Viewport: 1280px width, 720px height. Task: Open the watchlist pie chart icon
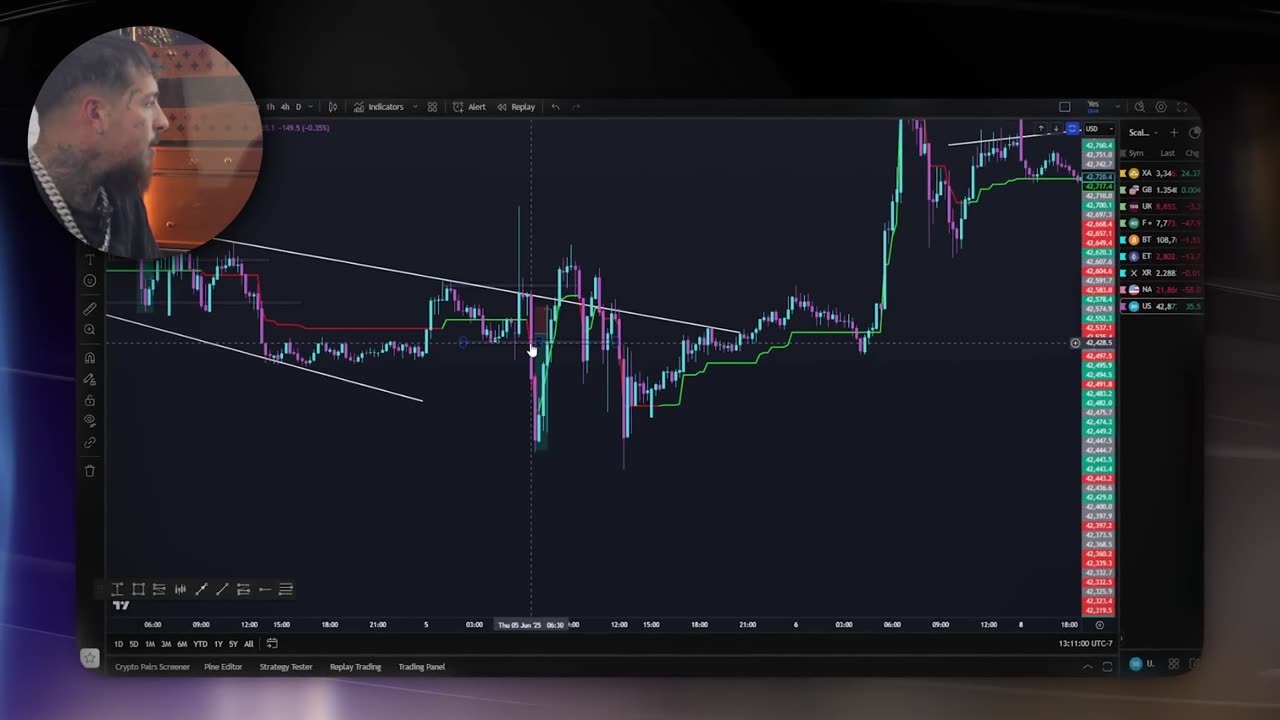[x=1194, y=132]
